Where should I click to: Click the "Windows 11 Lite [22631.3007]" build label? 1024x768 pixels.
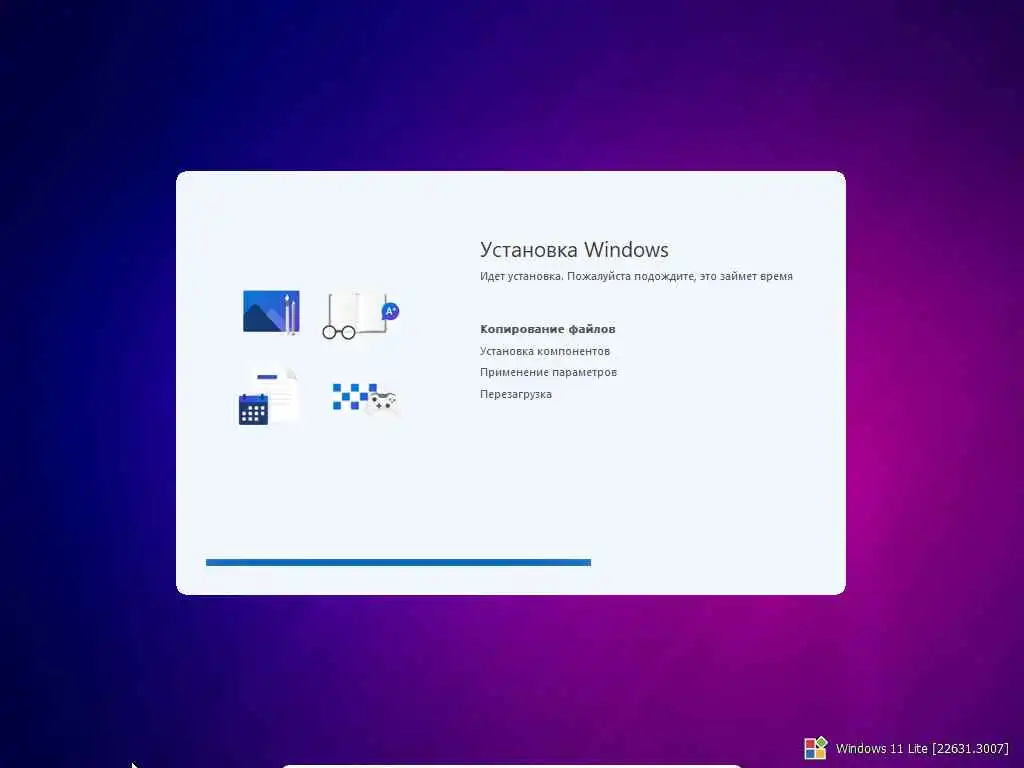[x=922, y=748]
